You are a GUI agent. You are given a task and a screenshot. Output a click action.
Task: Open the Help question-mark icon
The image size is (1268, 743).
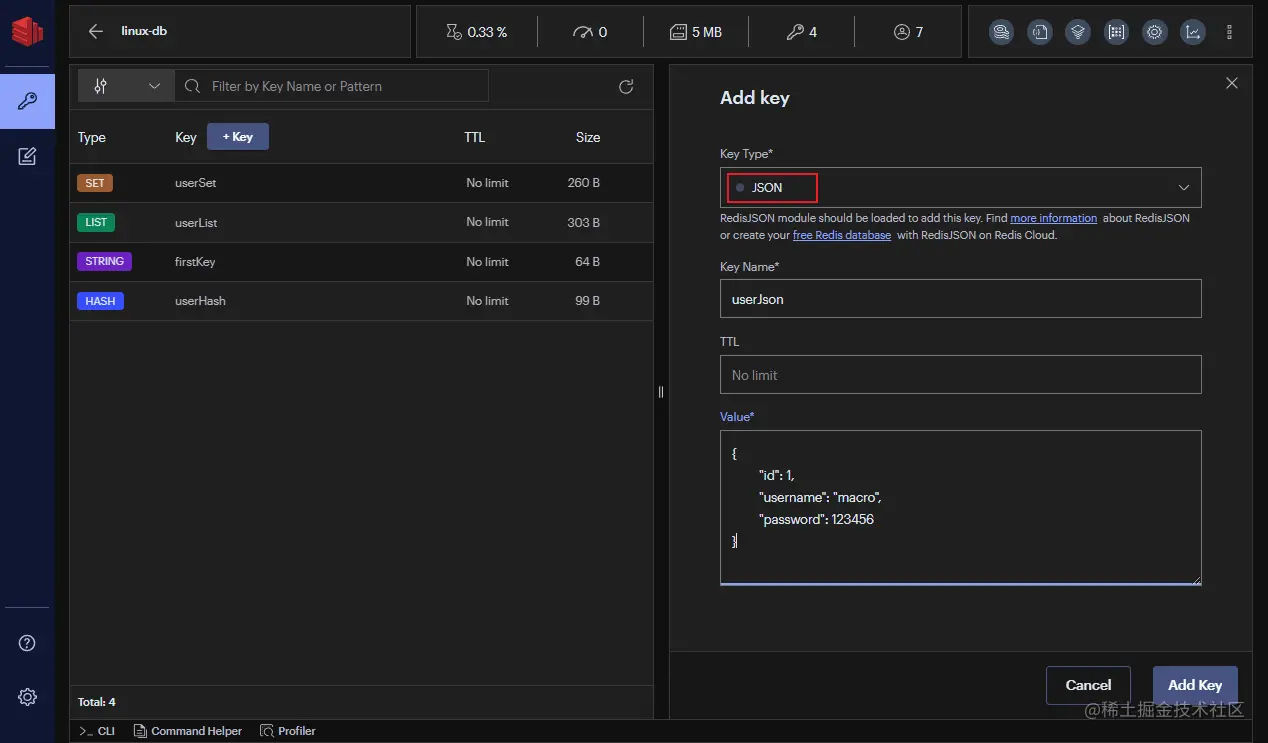click(27, 643)
